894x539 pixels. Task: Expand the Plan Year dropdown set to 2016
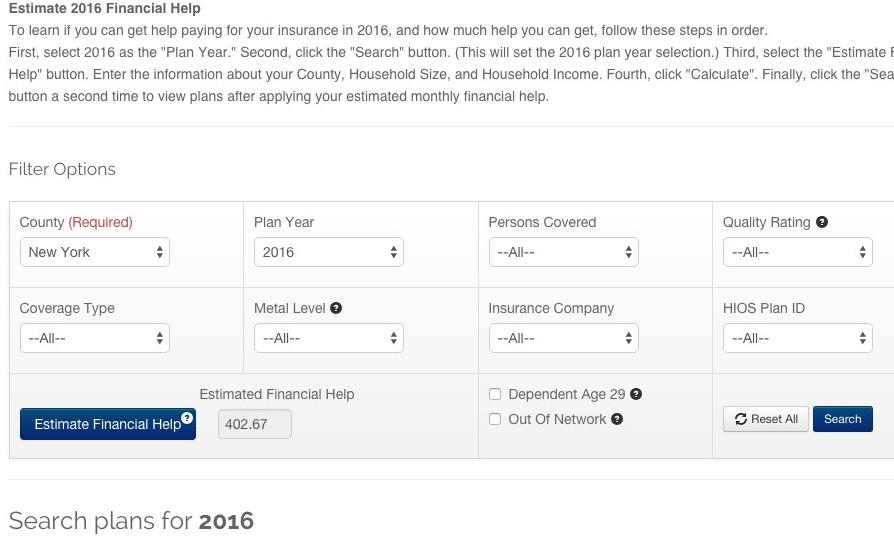click(329, 252)
